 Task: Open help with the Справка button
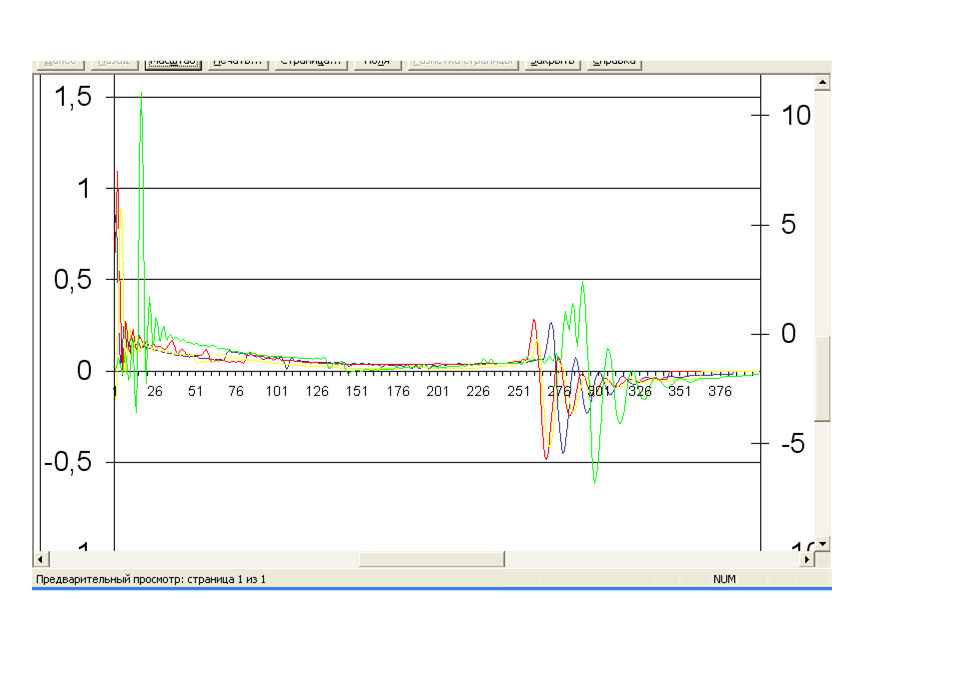pyautogui.click(x=614, y=64)
